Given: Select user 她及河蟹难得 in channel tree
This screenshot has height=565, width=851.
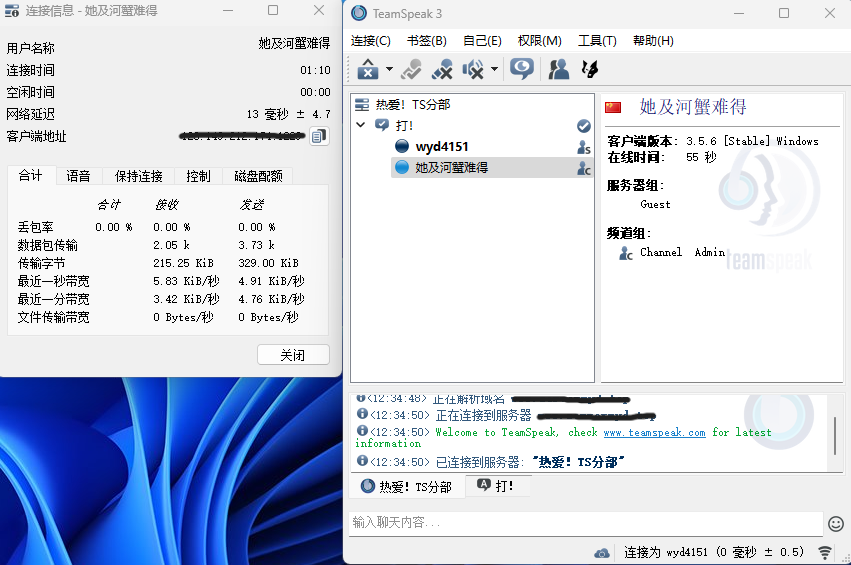Looking at the screenshot, I should [452, 168].
